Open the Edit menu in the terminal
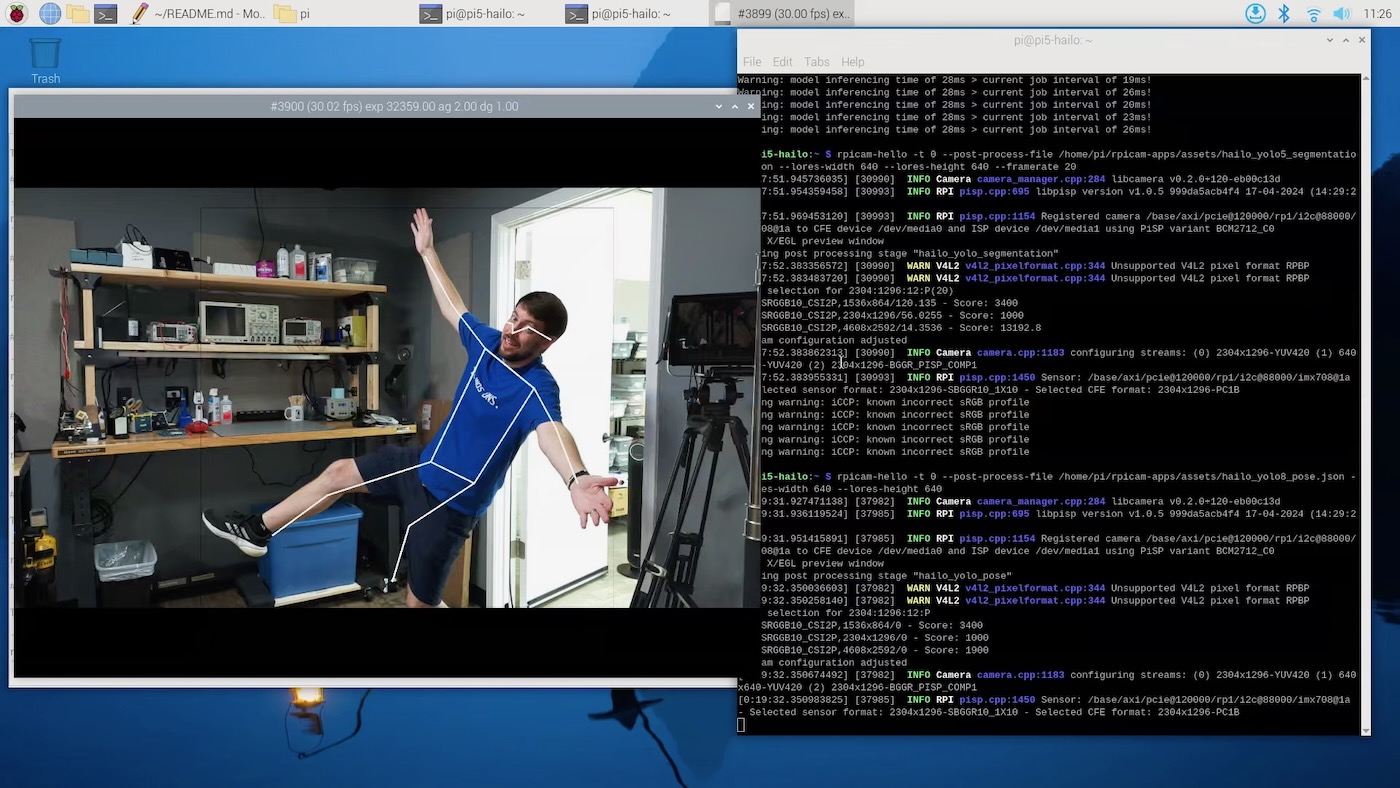This screenshot has width=1400, height=788. (782, 61)
